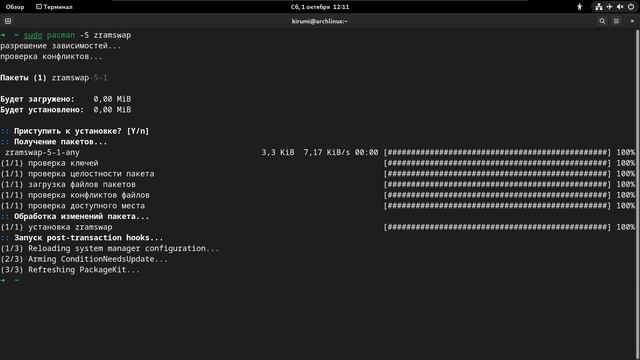This screenshot has width=640, height=360.
Task: Click 'проверка целостности пакета' line
Action: click(x=78, y=174)
